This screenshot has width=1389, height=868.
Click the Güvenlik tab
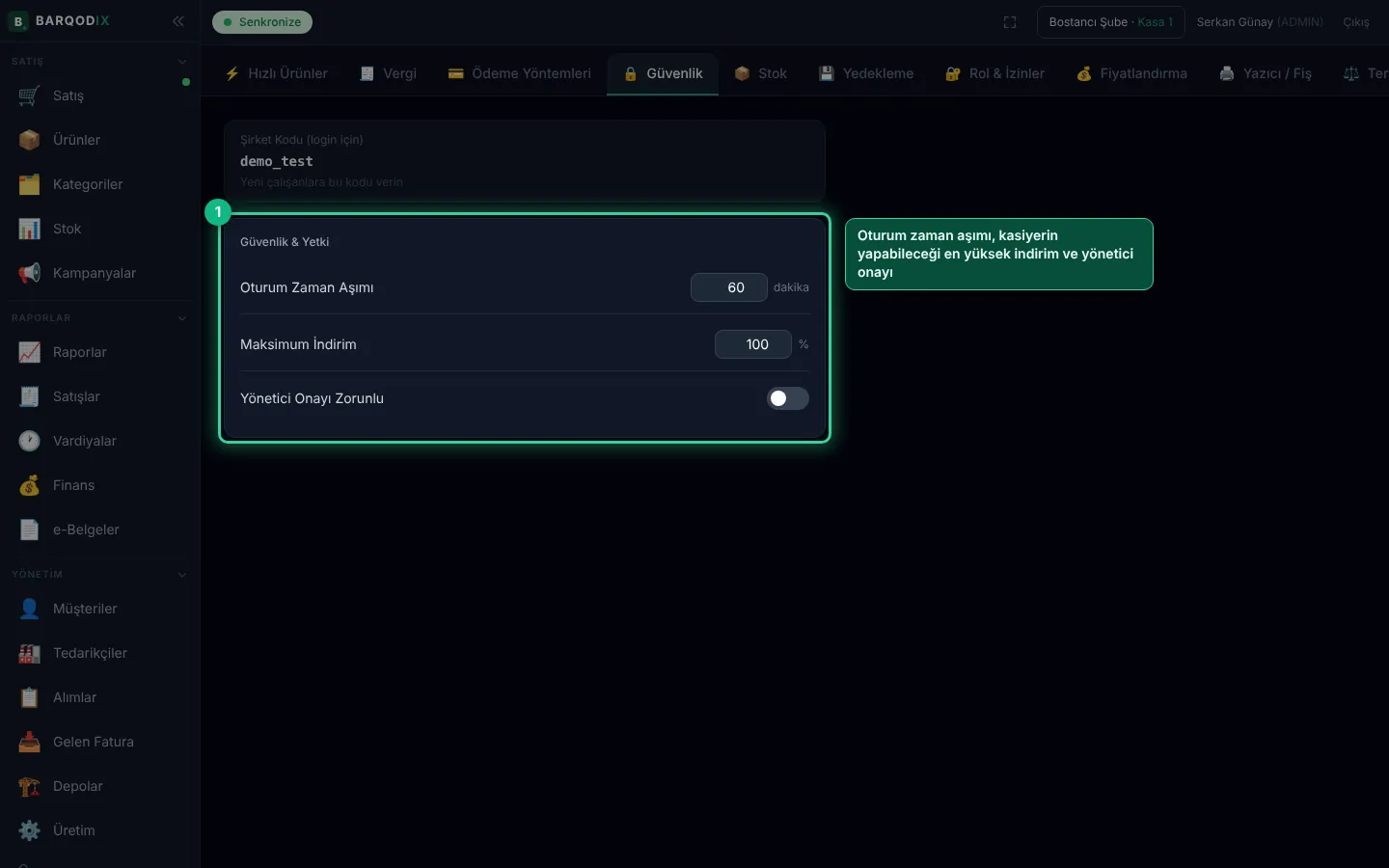pos(663,73)
